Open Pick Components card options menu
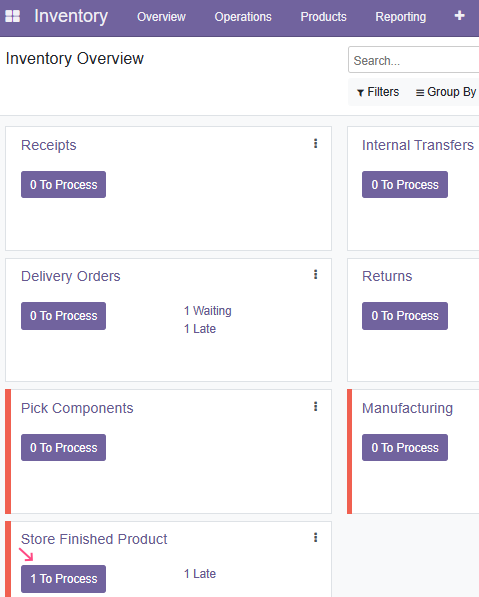The height and width of the screenshot is (597, 479). 315,407
